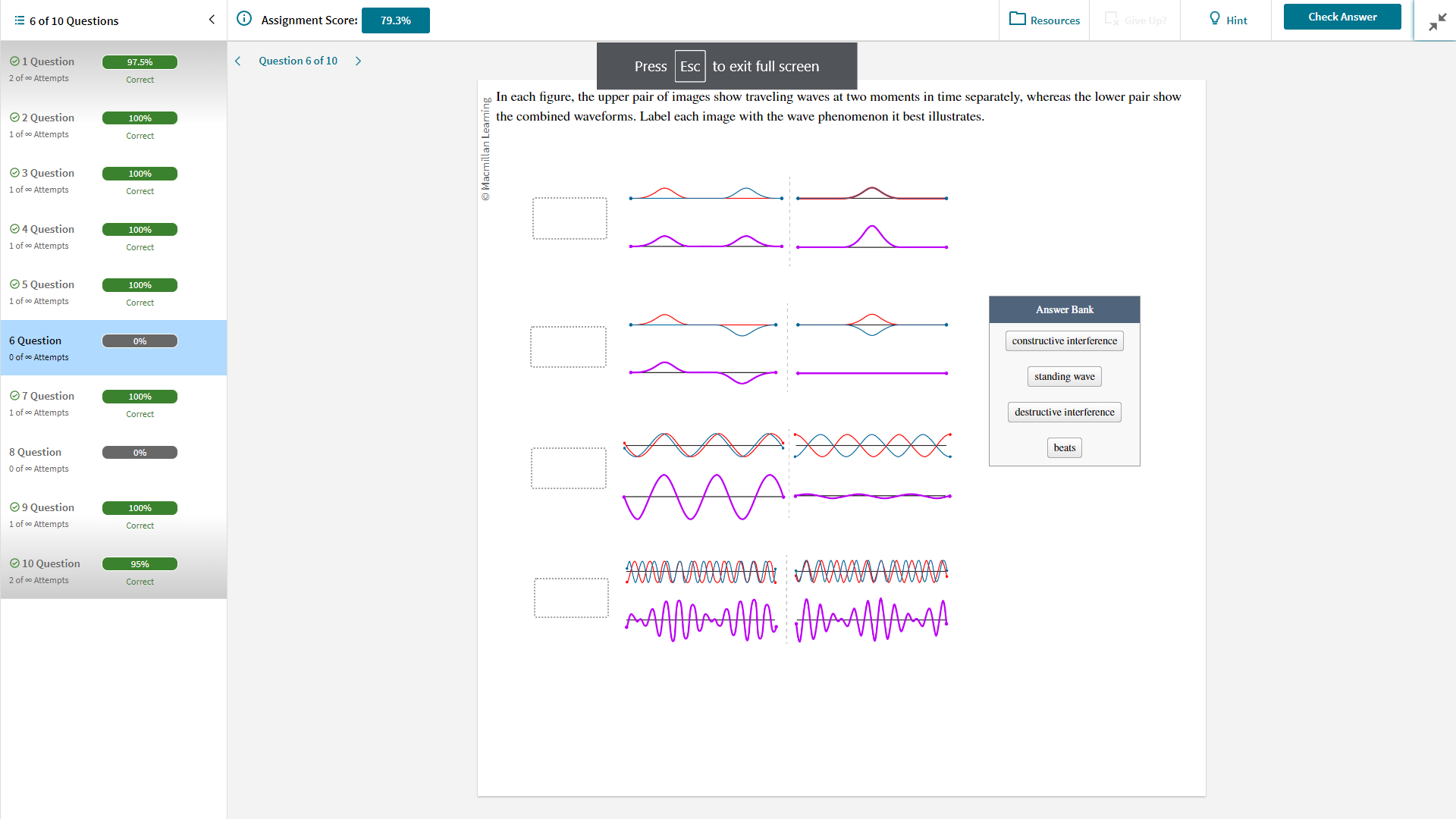Select the constructive interference answer label

coord(1064,340)
